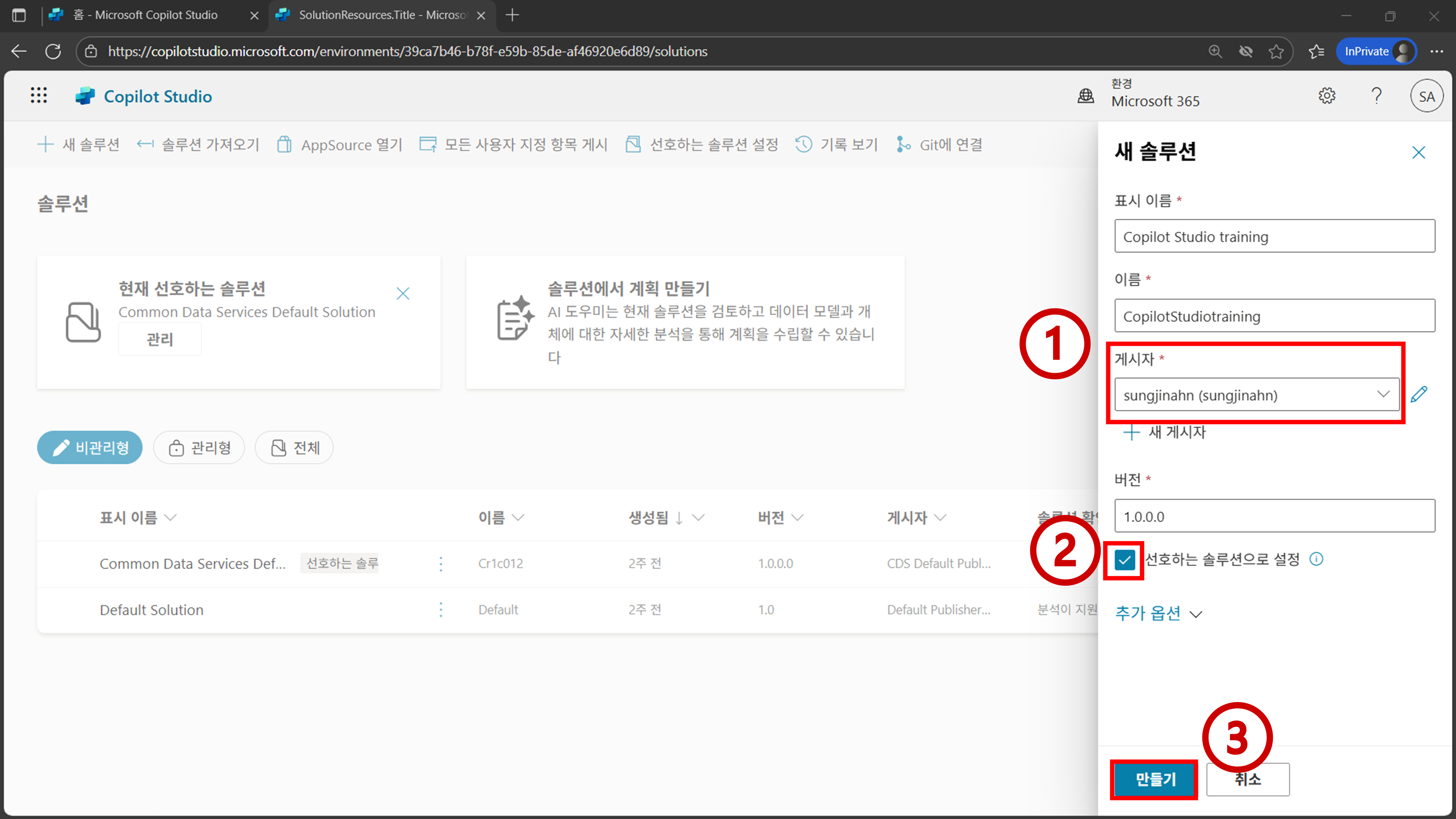
Task: Expand 추가 옵션 section
Action: click(x=1158, y=613)
